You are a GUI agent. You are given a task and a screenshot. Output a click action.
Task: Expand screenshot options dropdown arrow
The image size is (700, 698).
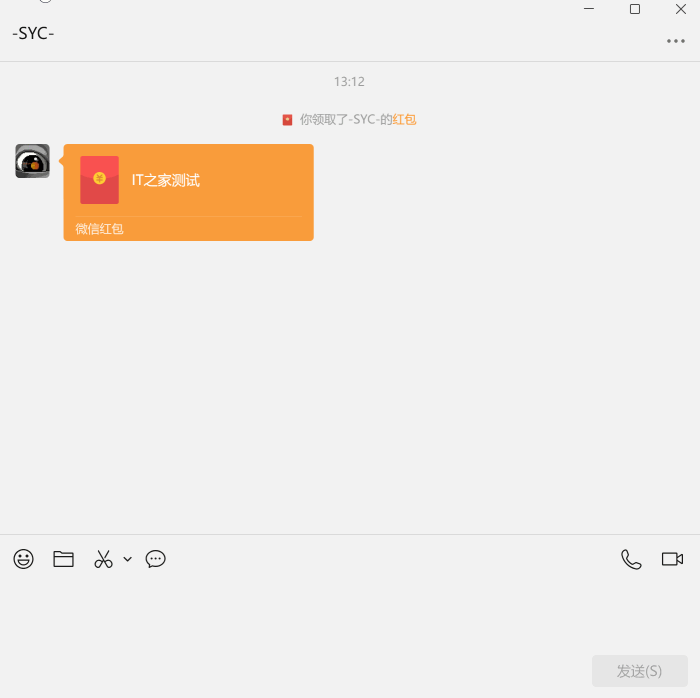coord(128,559)
